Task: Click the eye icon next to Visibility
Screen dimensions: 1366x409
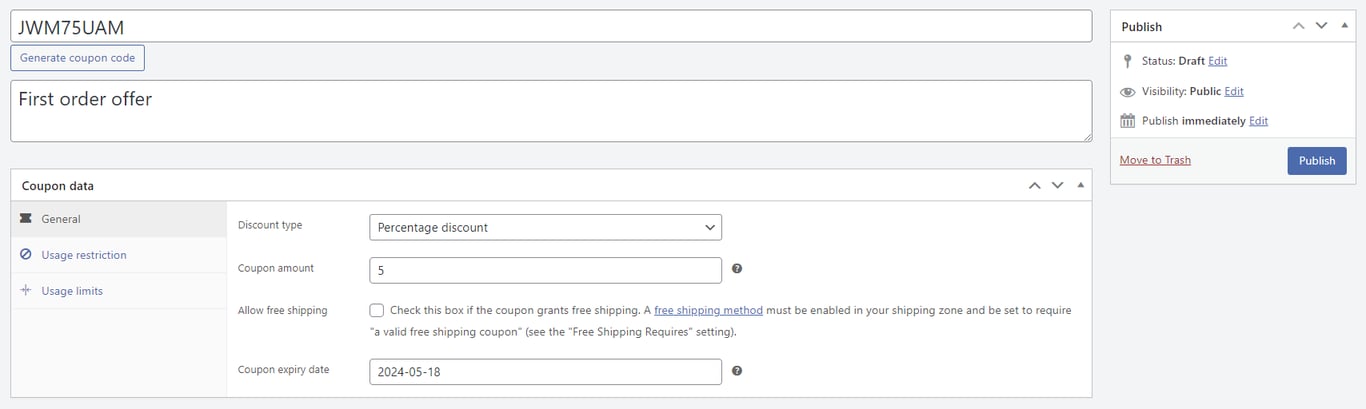Action: 1128,91
